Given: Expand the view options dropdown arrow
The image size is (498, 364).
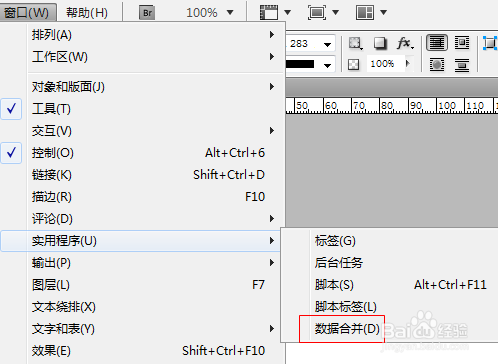Looking at the screenshot, I should (287, 13).
